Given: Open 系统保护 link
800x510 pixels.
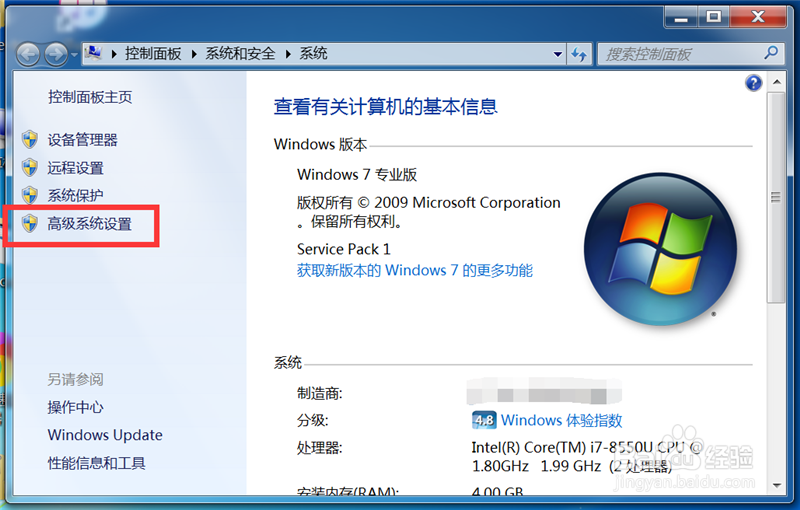Looking at the screenshot, I should pos(76,195).
